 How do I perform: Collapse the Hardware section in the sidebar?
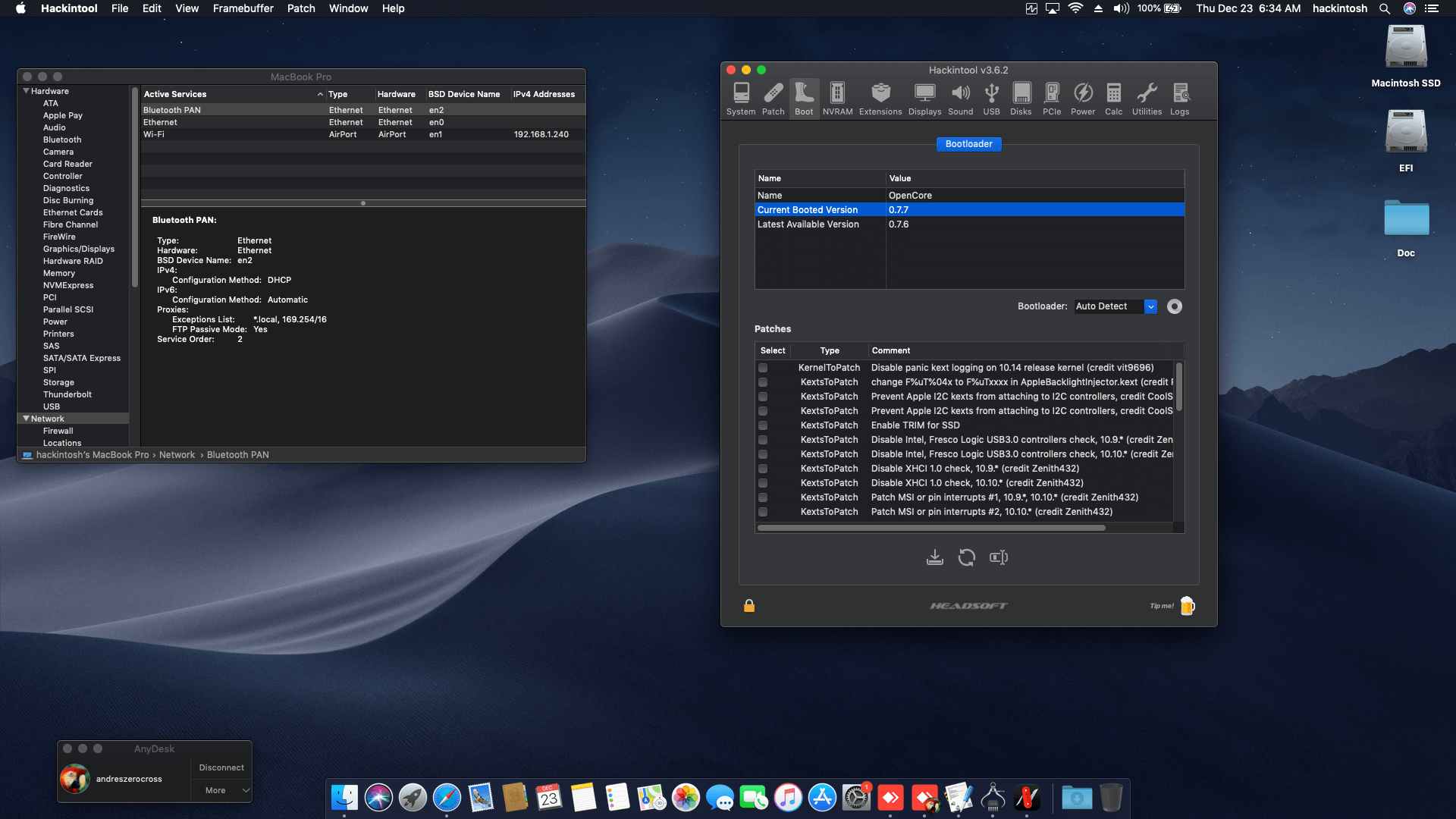(27, 90)
